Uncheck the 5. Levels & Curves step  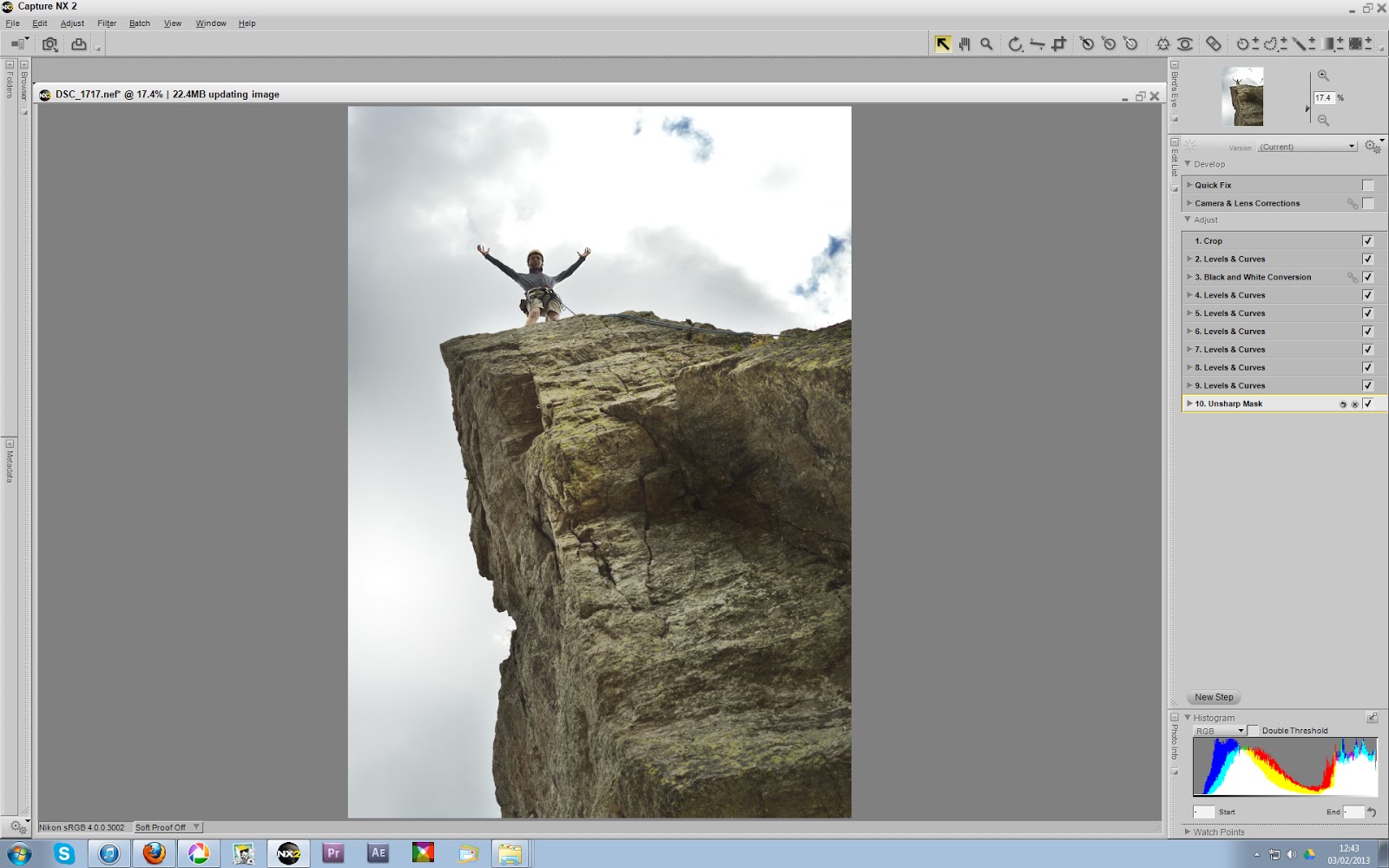[x=1368, y=312]
